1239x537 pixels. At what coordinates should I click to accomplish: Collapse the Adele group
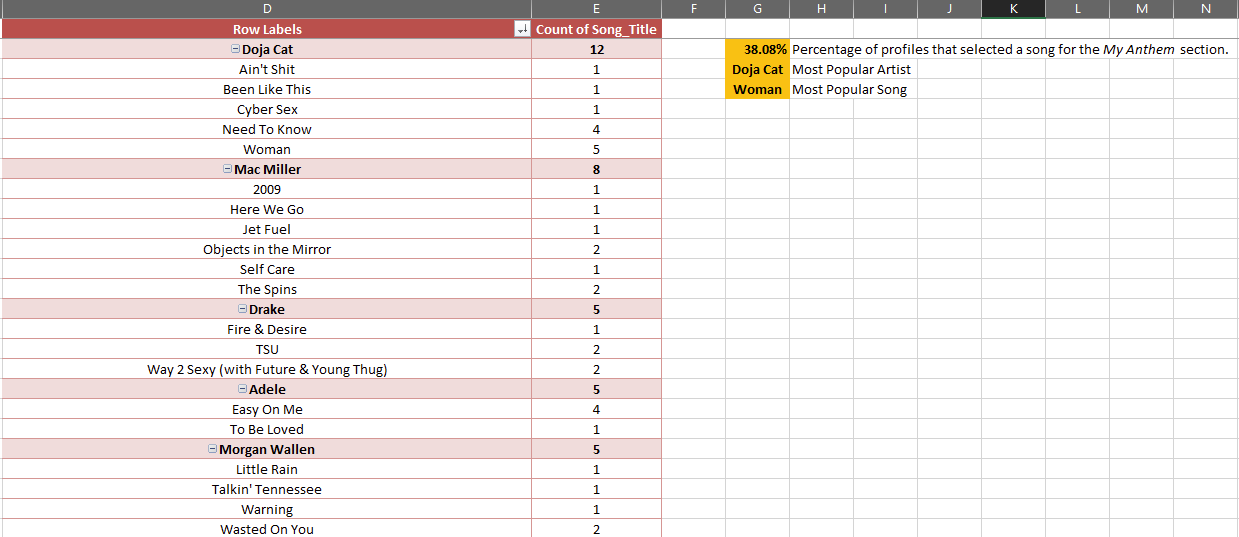[242, 389]
